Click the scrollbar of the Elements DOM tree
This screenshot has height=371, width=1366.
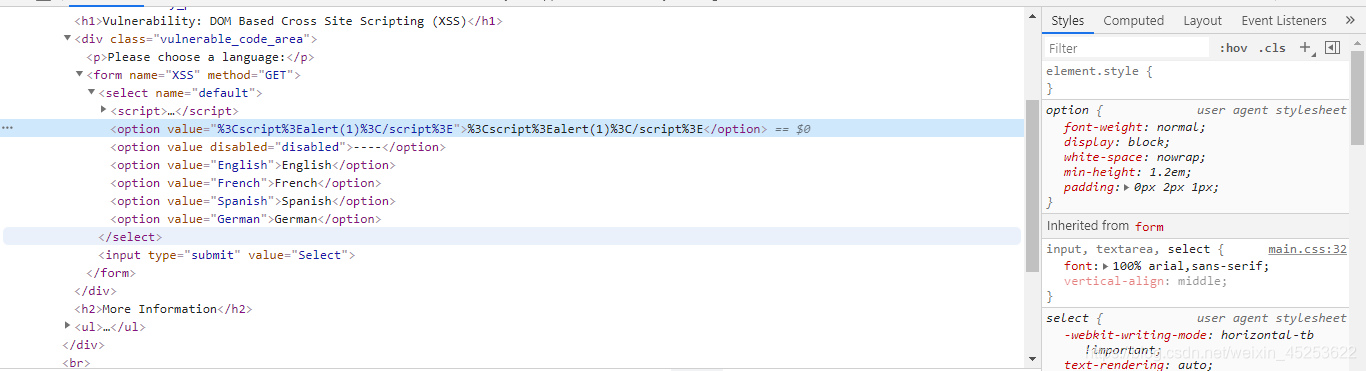(x=1032, y=186)
